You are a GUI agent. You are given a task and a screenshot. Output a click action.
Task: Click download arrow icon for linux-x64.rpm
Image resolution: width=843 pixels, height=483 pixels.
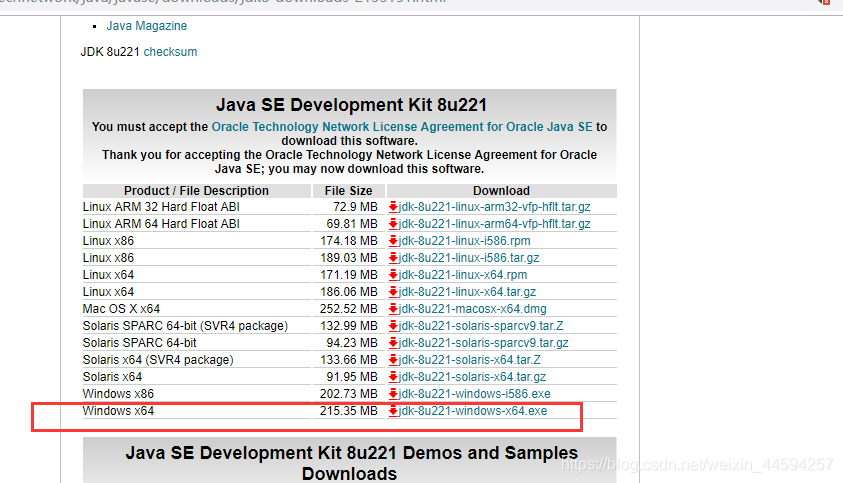pyautogui.click(x=393, y=275)
